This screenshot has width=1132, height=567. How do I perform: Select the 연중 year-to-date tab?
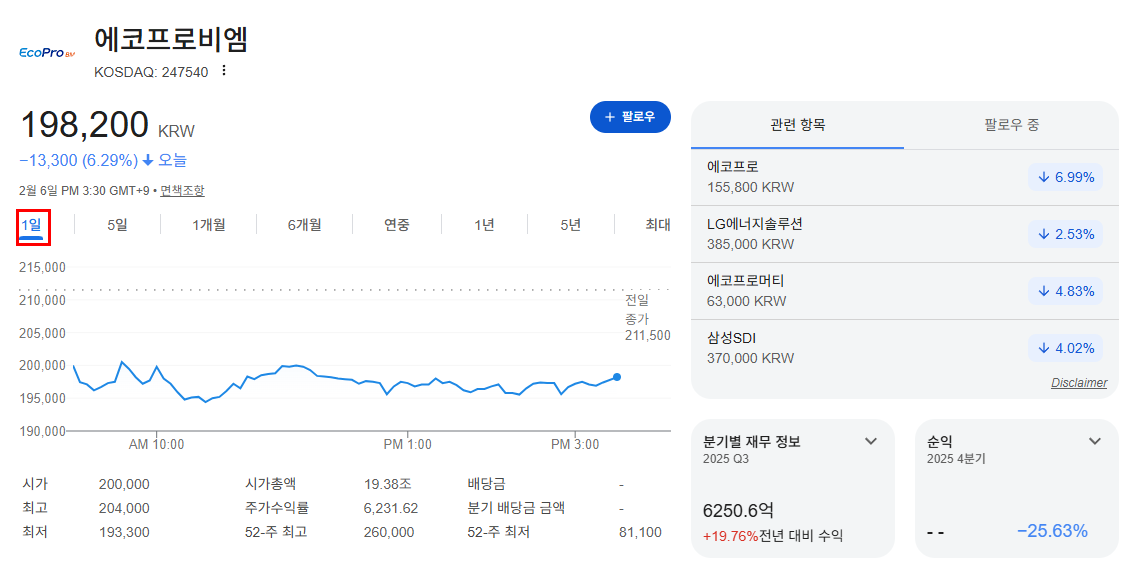[397, 225]
